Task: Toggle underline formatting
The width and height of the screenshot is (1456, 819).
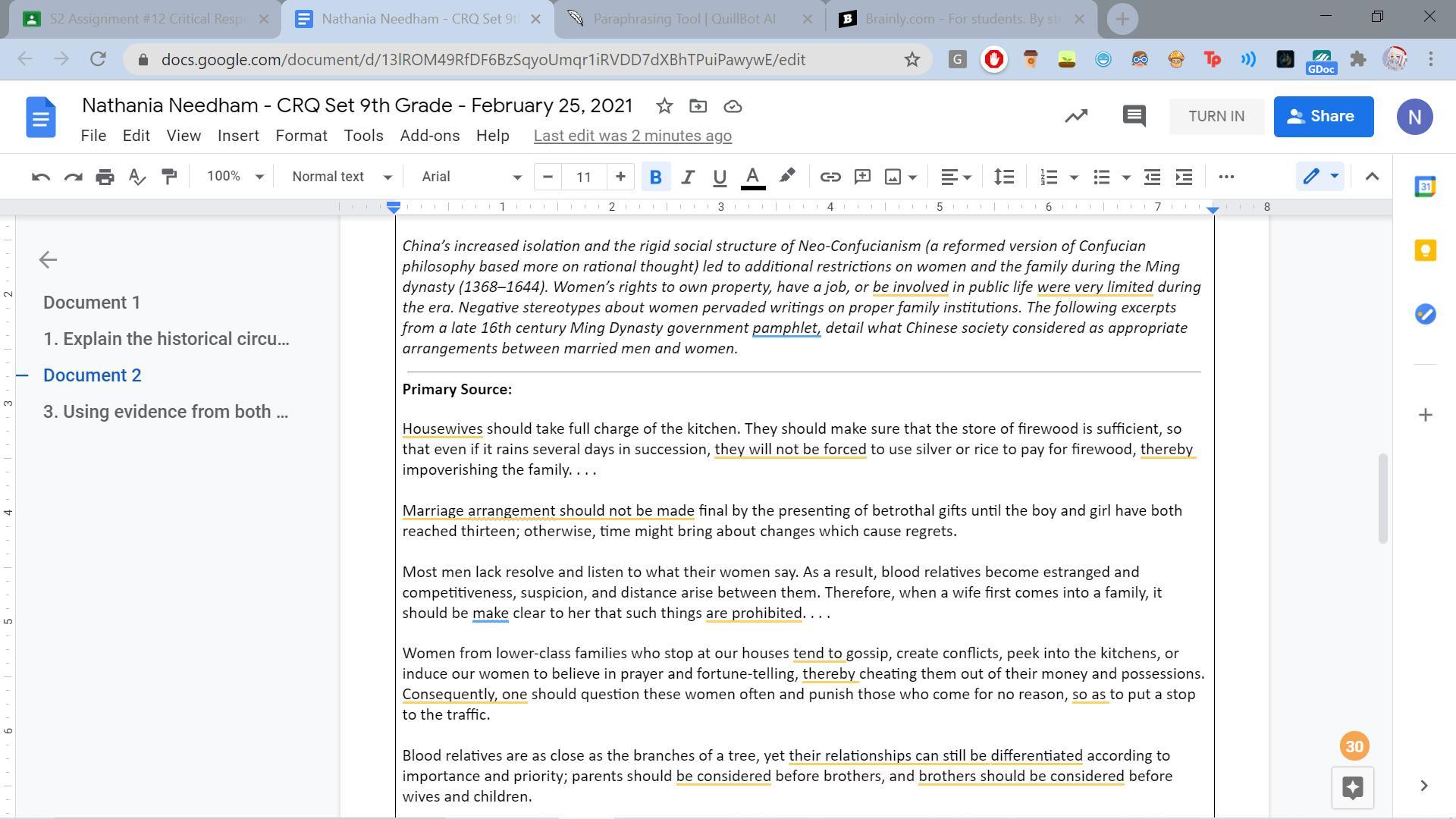Action: tap(719, 177)
